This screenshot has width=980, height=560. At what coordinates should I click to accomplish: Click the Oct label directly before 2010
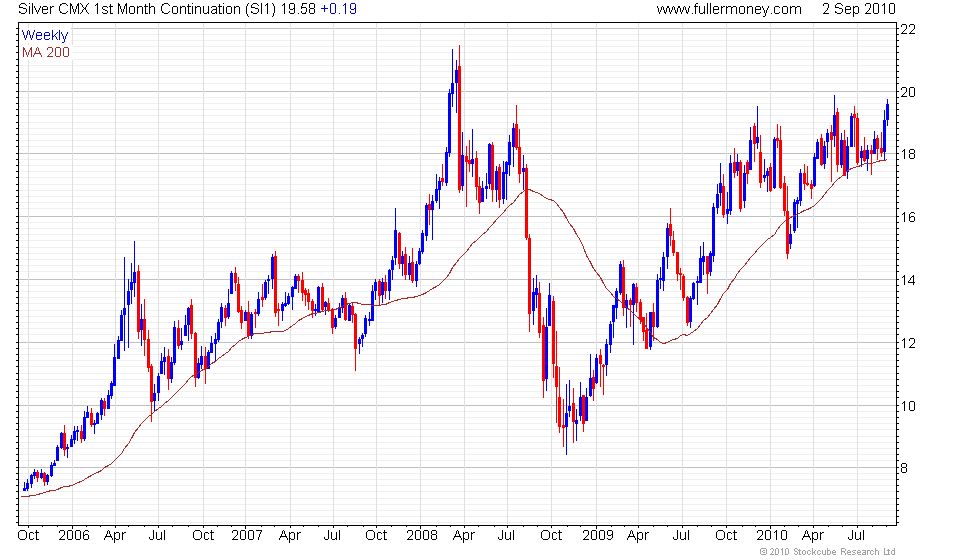pos(726,536)
